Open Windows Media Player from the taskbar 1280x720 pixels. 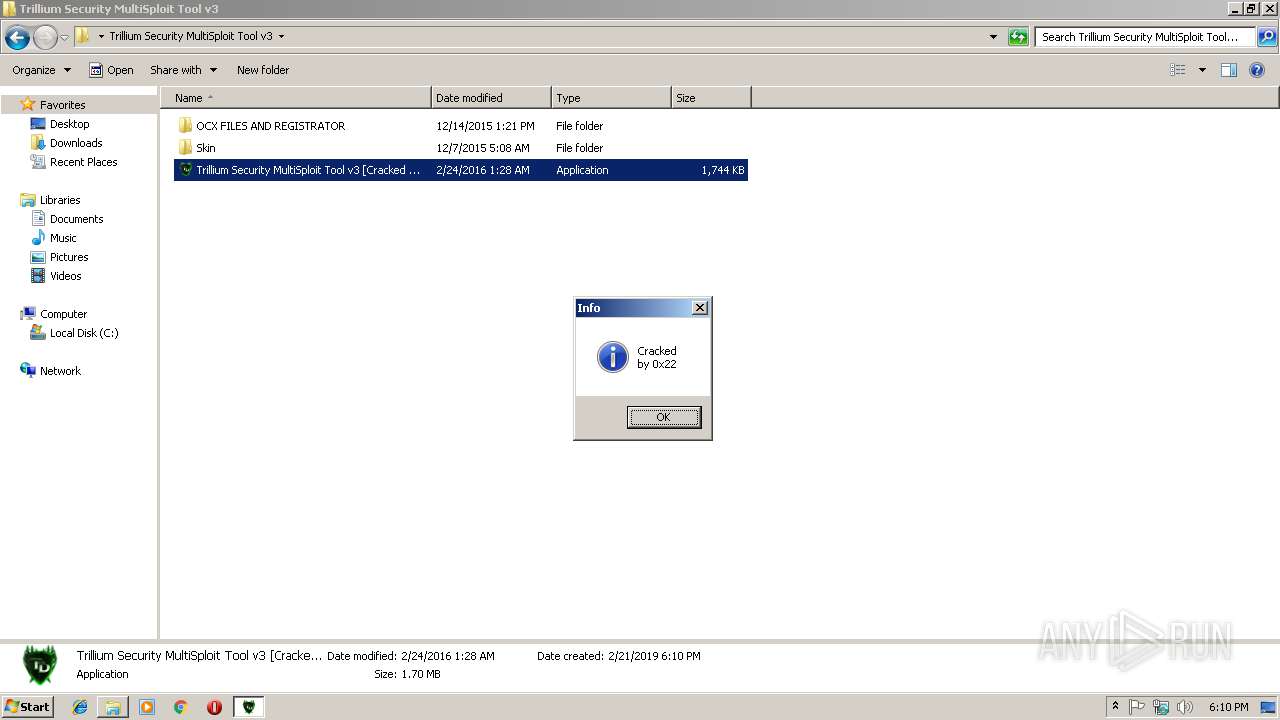(147, 707)
